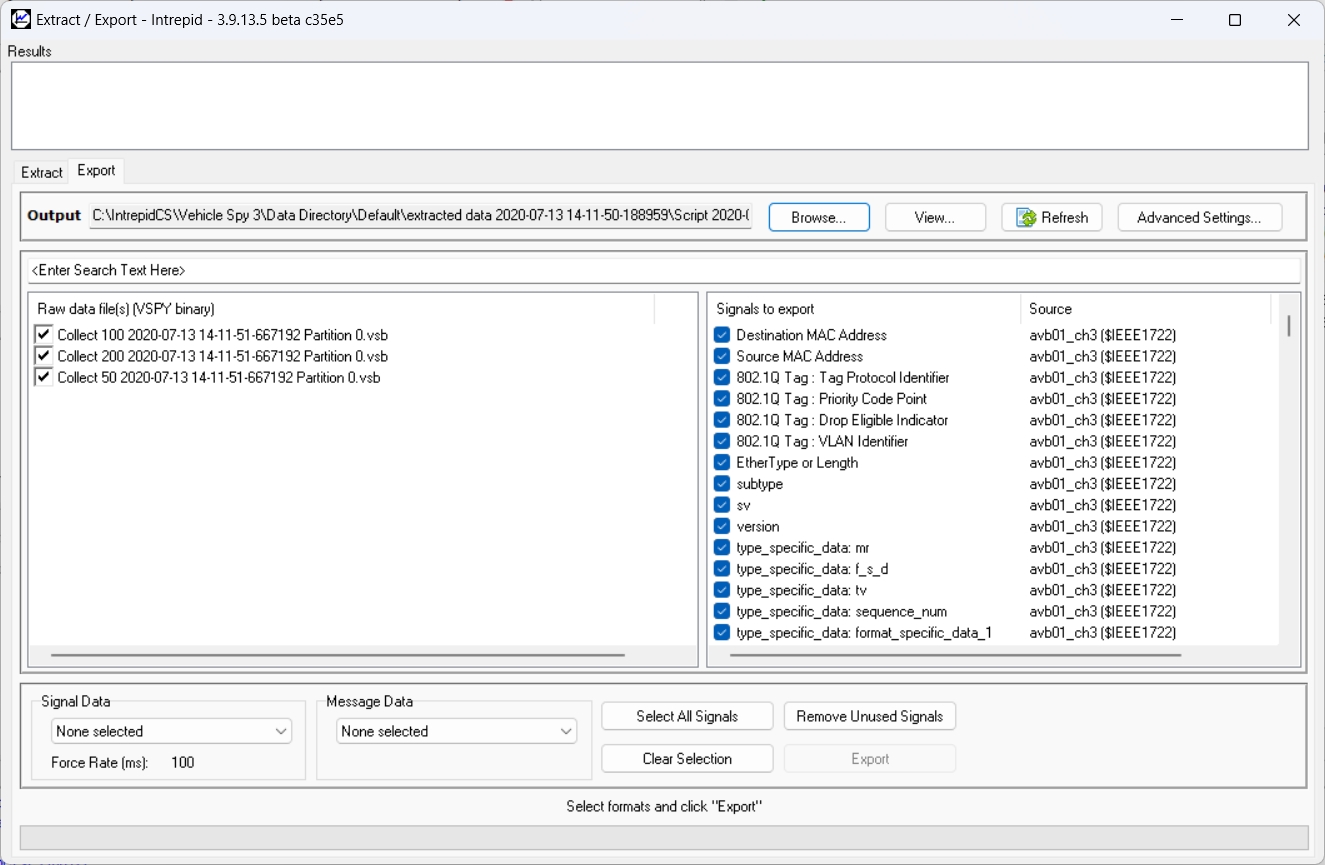Toggle Collect 200 raw data file checkbox
Viewport: 1325px width, 865px height.
[x=43, y=356]
